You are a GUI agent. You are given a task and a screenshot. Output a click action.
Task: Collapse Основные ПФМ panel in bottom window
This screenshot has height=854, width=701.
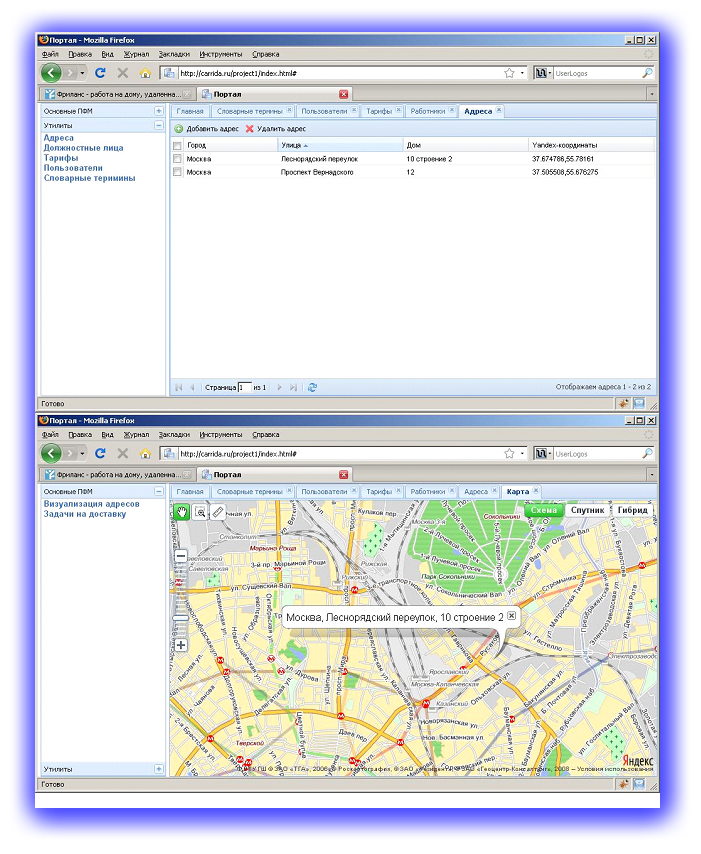[159, 492]
